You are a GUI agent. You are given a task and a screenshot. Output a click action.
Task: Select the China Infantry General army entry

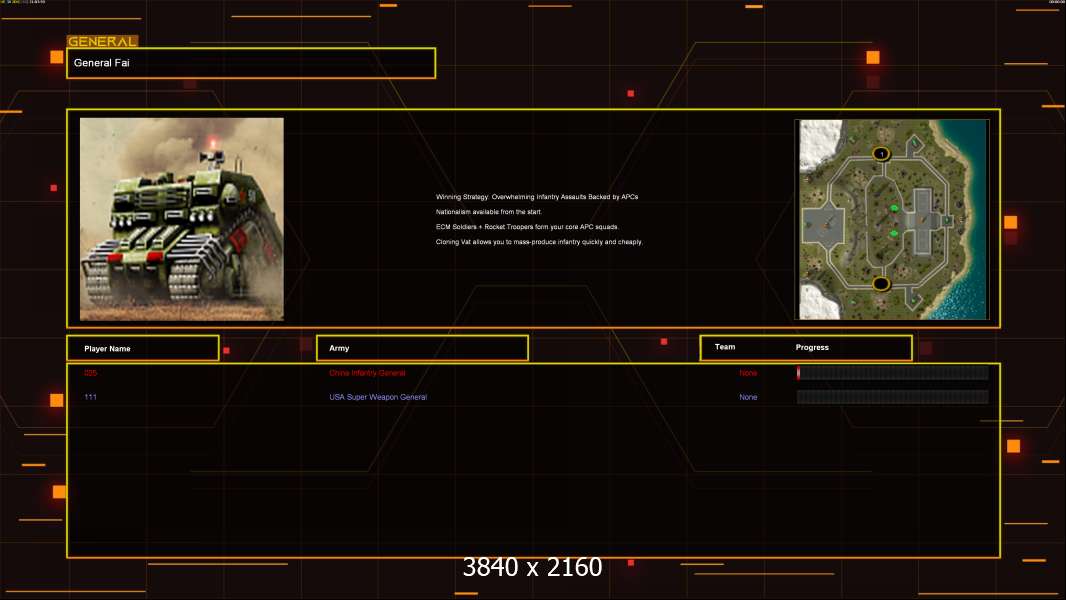[x=367, y=373]
